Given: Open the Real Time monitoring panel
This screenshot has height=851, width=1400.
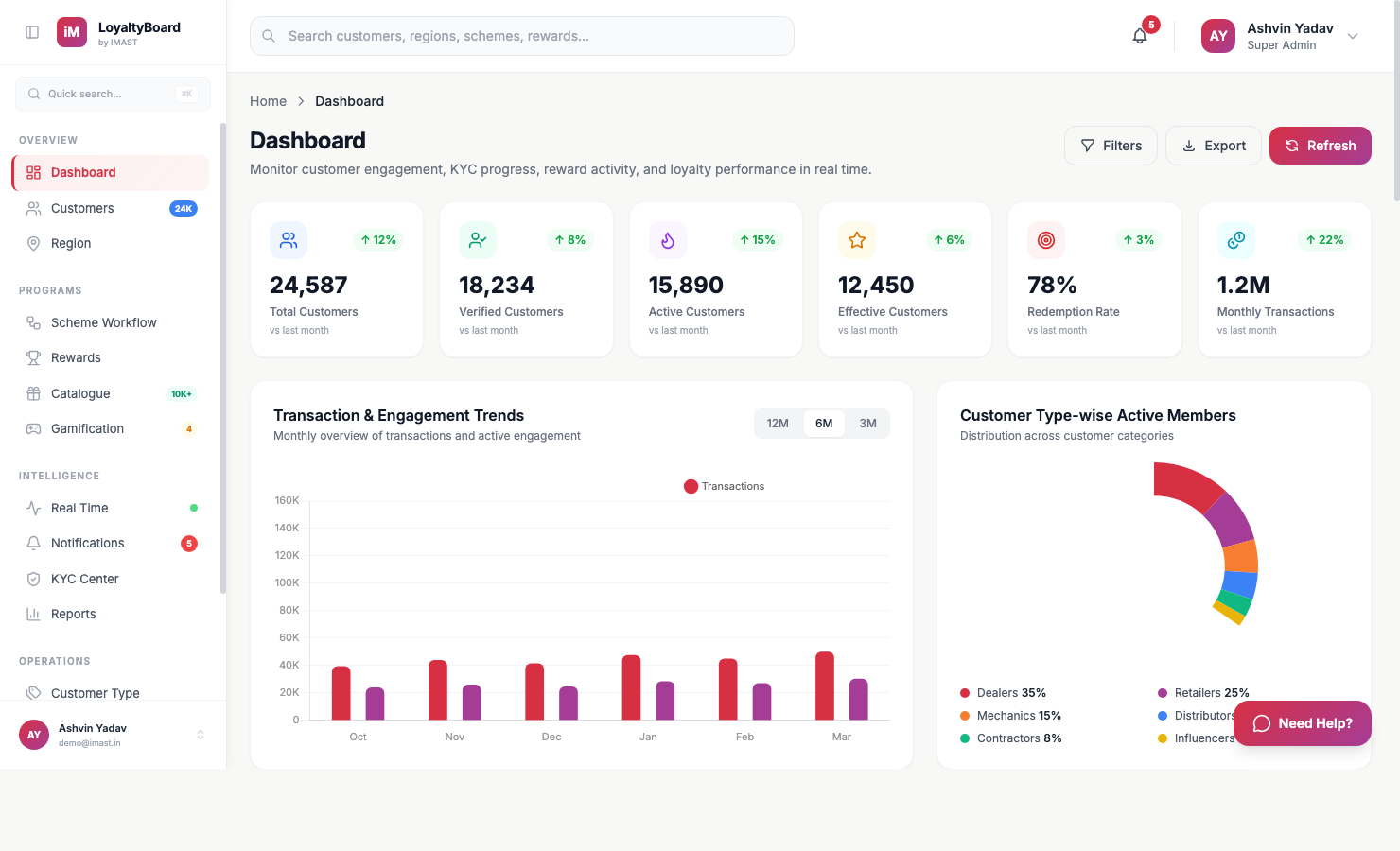Looking at the screenshot, I should [79, 508].
